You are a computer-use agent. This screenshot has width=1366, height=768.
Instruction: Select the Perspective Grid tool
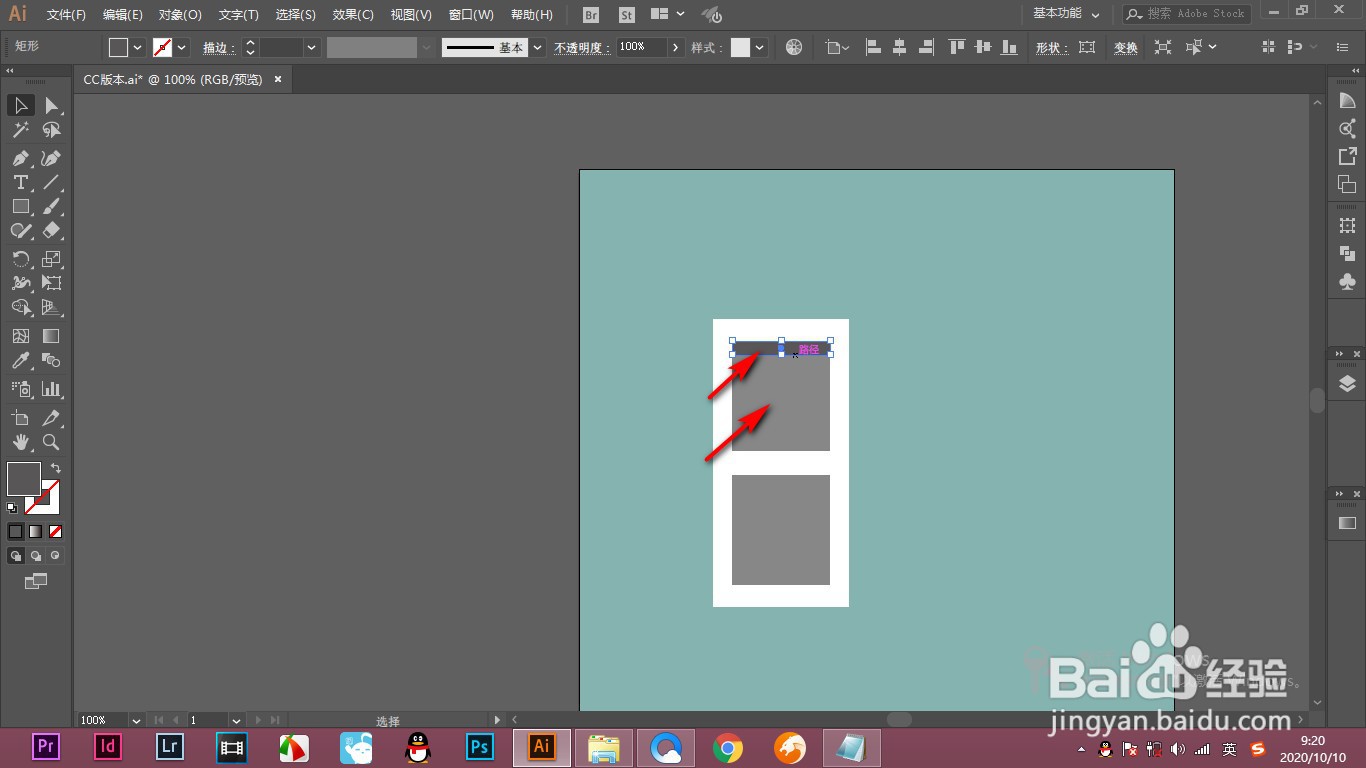tap(51, 307)
